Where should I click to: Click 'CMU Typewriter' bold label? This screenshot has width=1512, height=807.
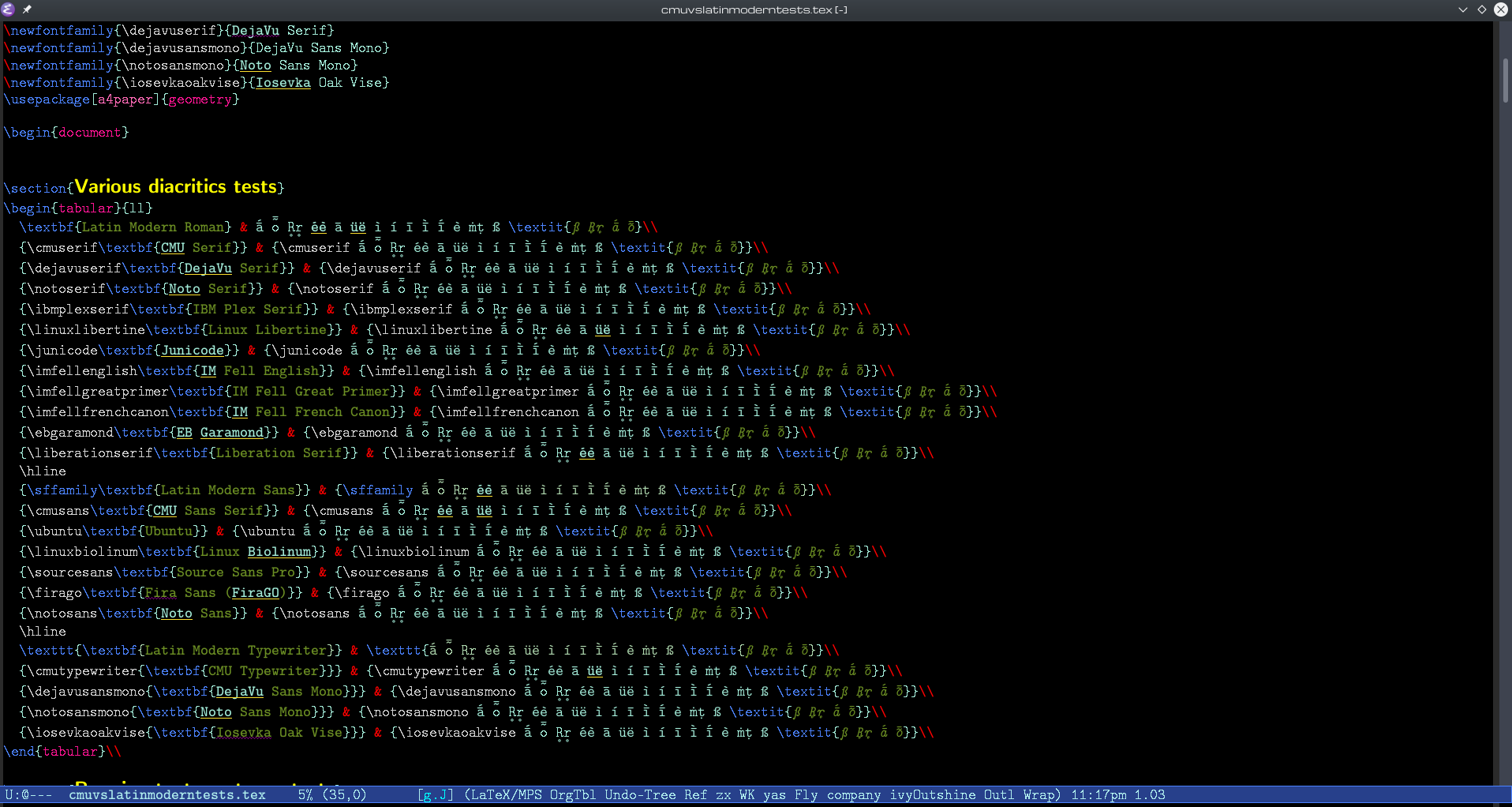(264, 671)
